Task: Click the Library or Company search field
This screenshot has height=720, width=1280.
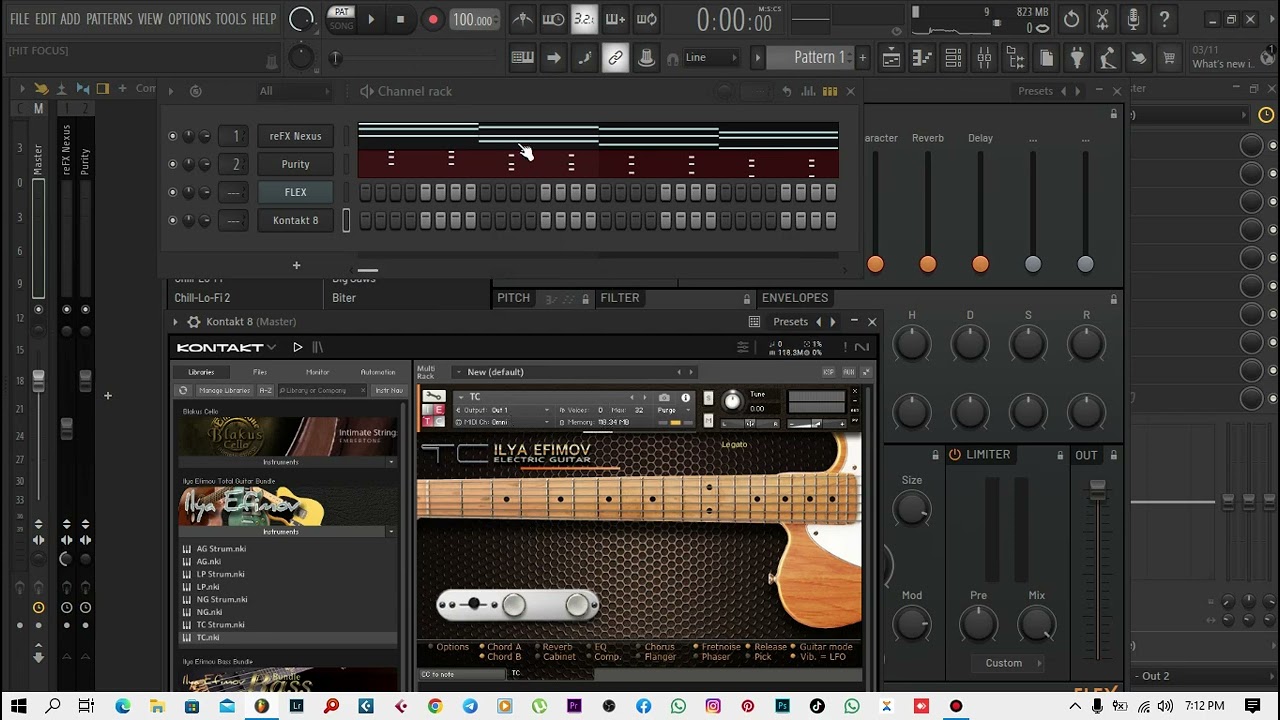Action: [323, 390]
